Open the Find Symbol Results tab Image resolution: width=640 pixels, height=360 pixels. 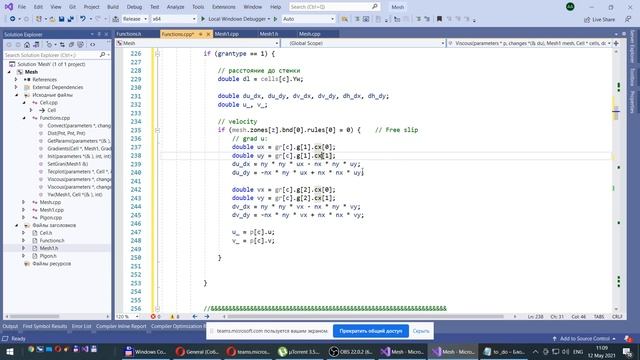(x=45, y=326)
